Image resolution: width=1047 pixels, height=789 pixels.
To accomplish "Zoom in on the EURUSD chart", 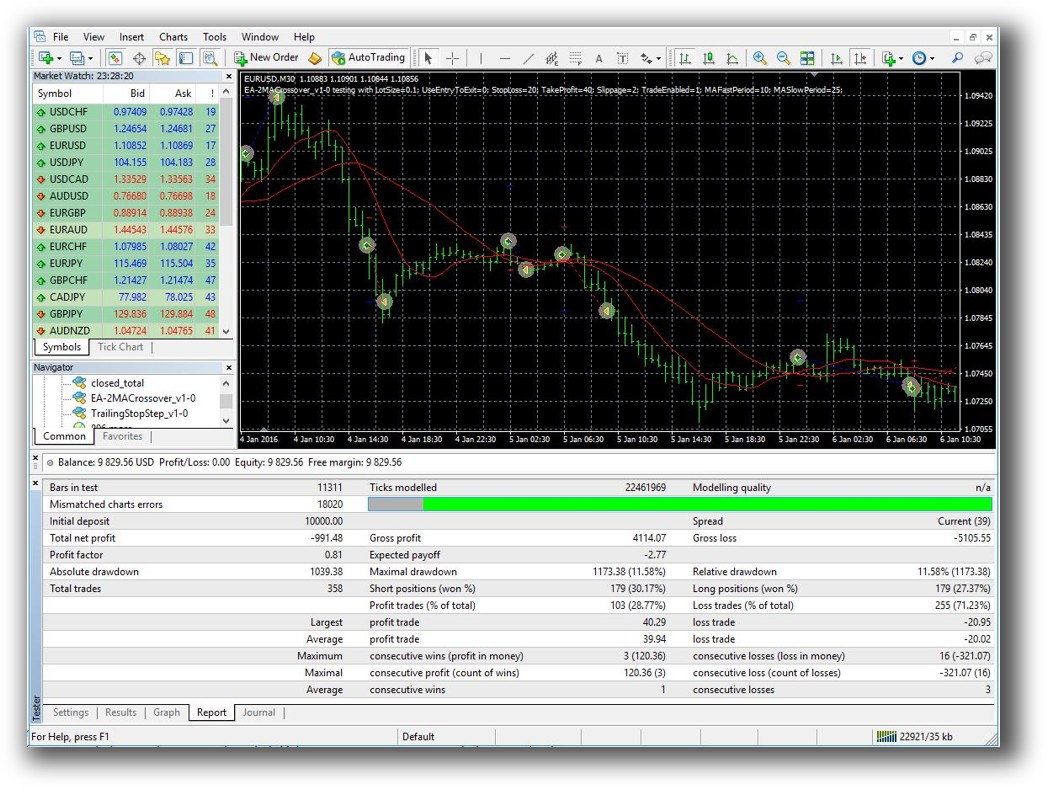I will 759,57.
